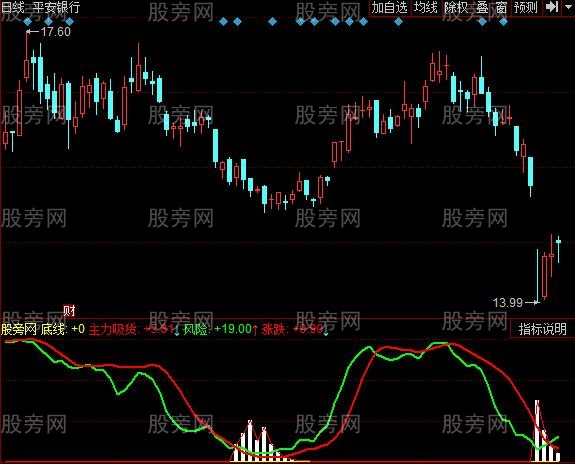Click the 13.99 low price annotation

click(508, 303)
